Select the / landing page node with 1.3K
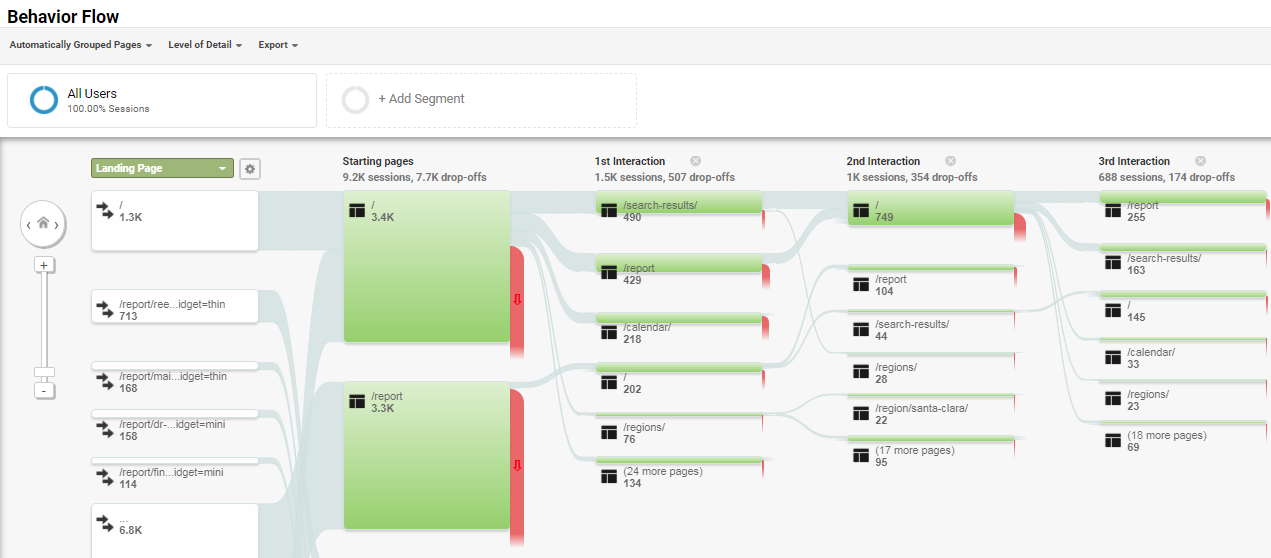The image size is (1271, 558). point(175,220)
